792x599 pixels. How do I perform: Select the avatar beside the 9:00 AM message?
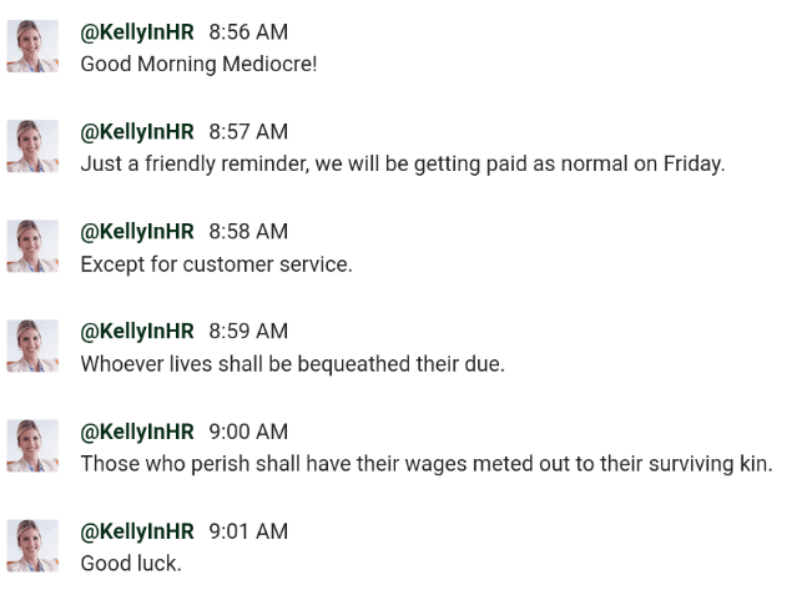33,446
